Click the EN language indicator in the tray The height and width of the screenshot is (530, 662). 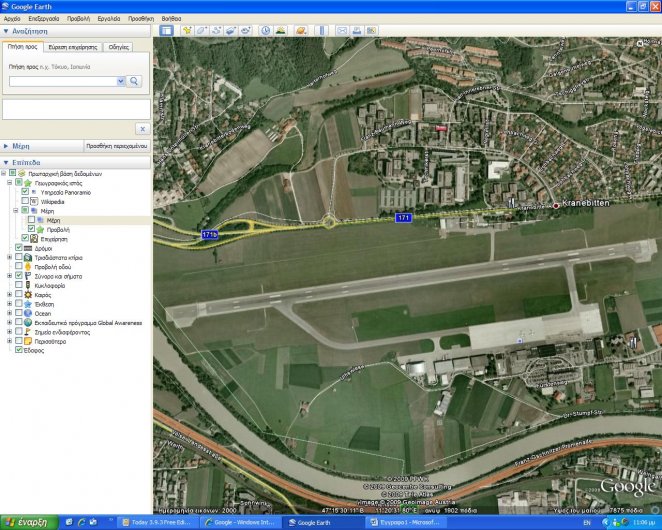click(586, 523)
